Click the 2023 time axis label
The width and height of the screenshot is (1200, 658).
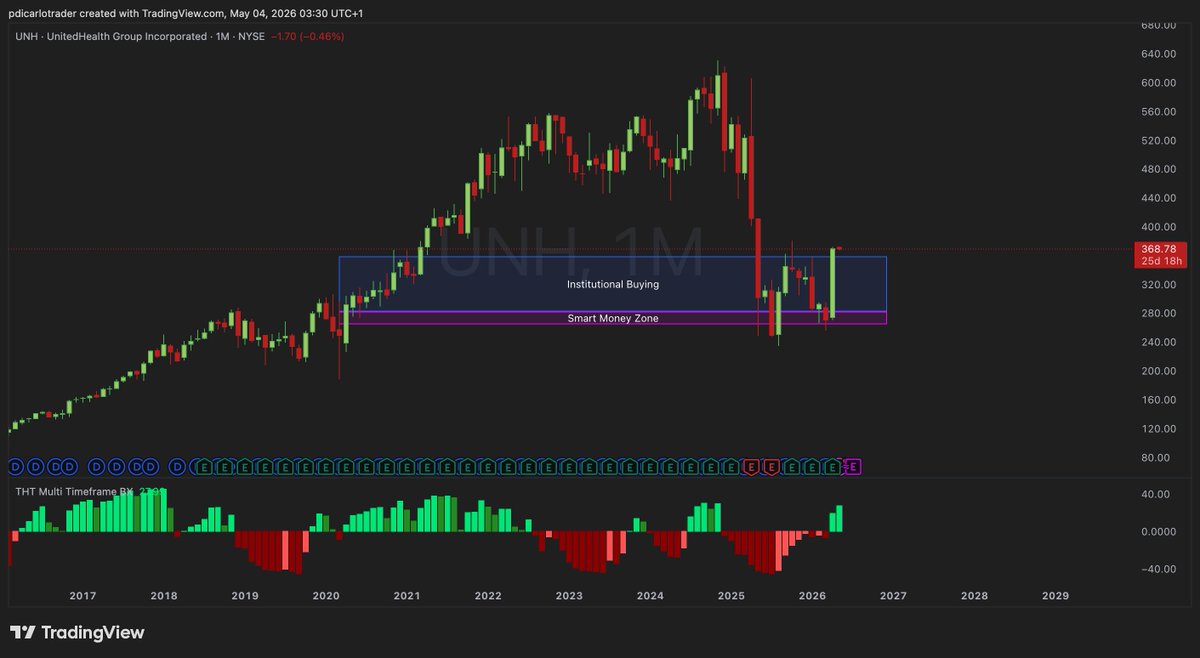point(569,595)
